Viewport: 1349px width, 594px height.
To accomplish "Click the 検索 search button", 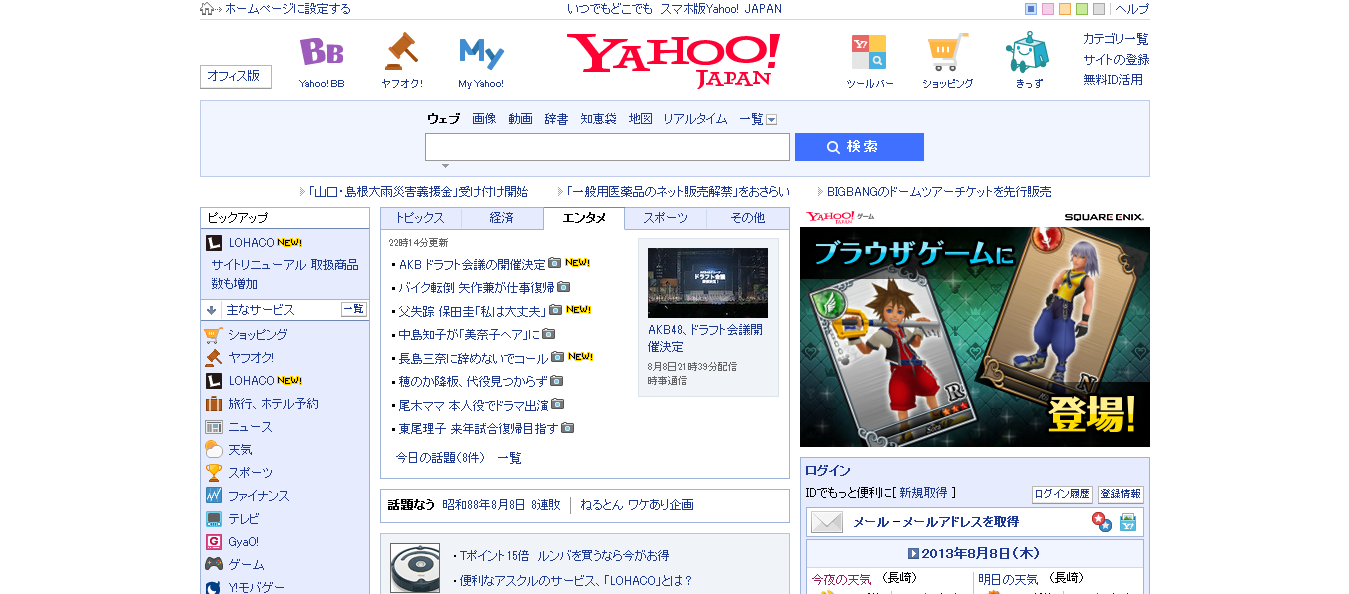I will [859, 147].
